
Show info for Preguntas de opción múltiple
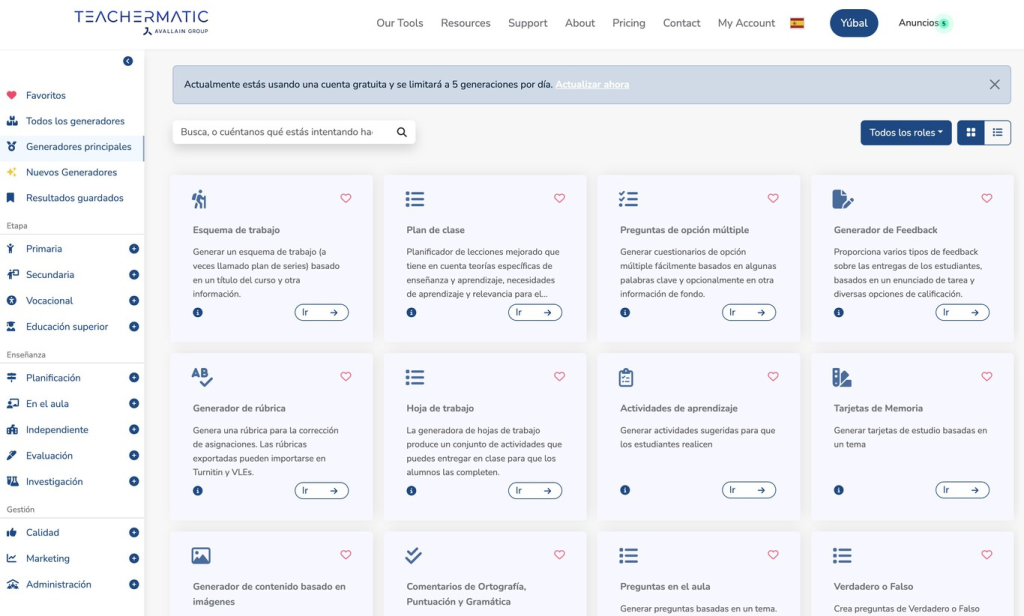click(x=625, y=312)
